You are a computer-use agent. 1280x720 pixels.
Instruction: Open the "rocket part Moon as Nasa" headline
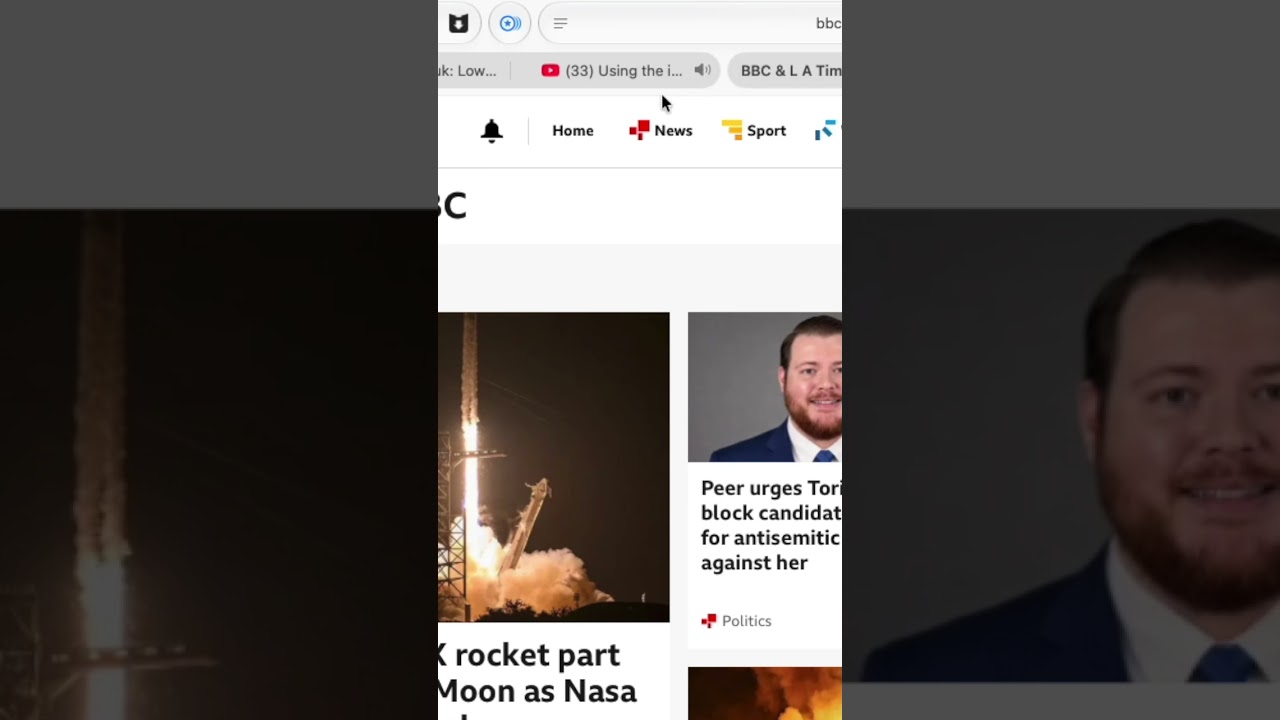537,673
